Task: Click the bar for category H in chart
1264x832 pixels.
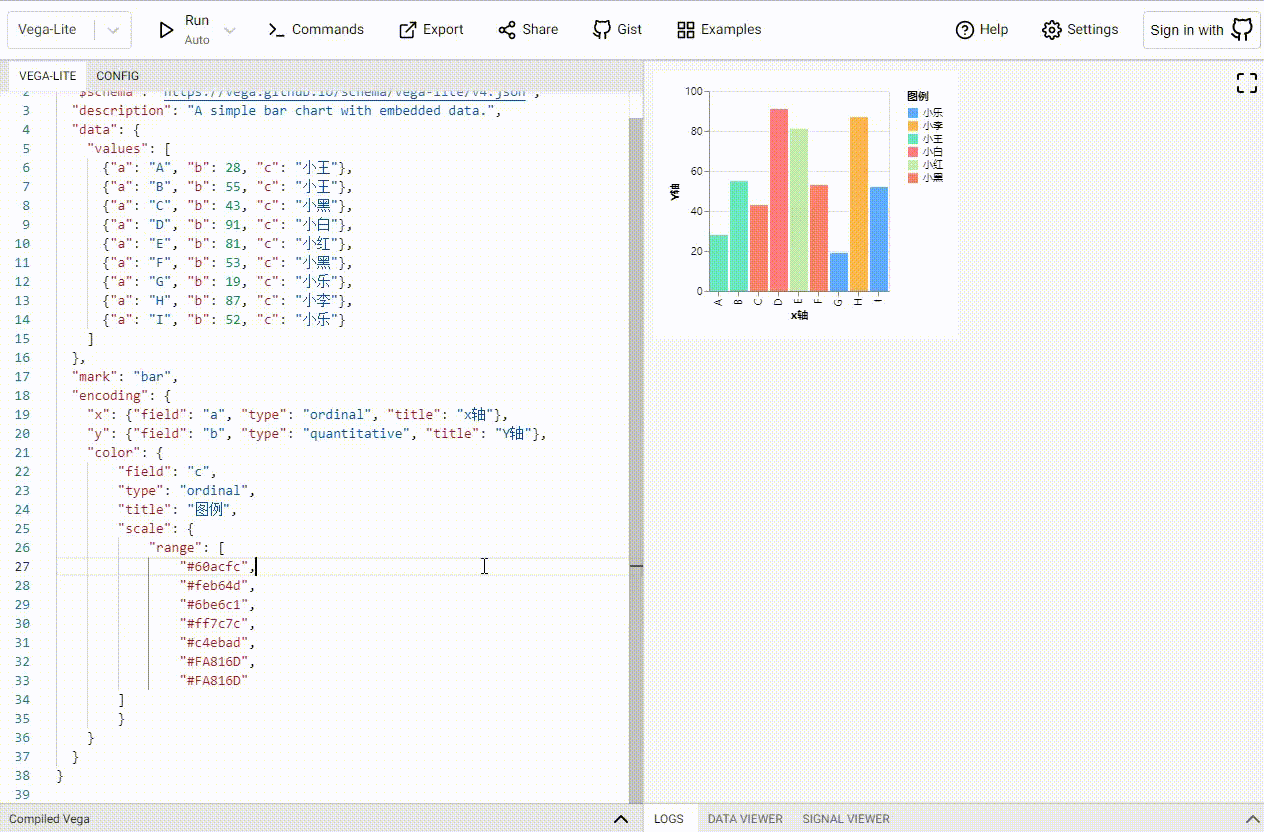Action: point(859,204)
